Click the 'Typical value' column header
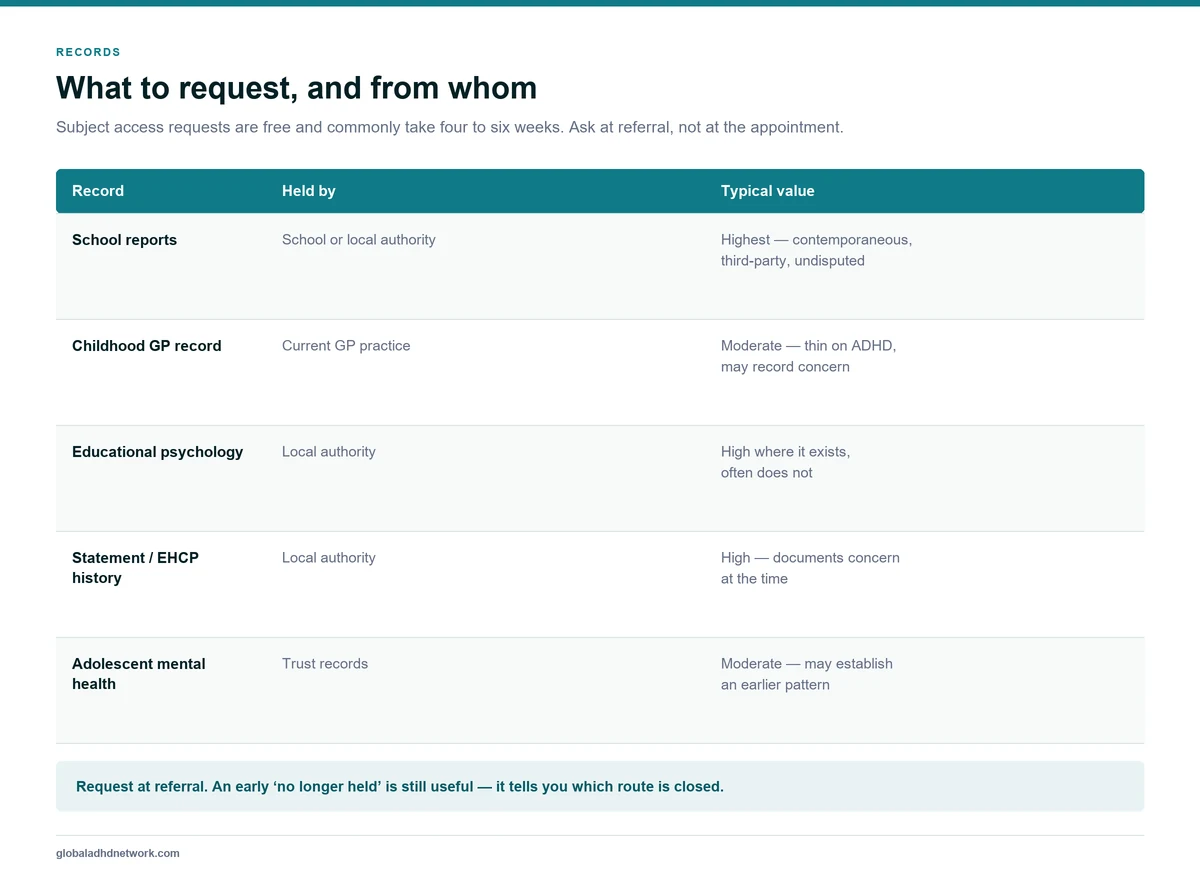The height and width of the screenshot is (887, 1200). coord(768,191)
